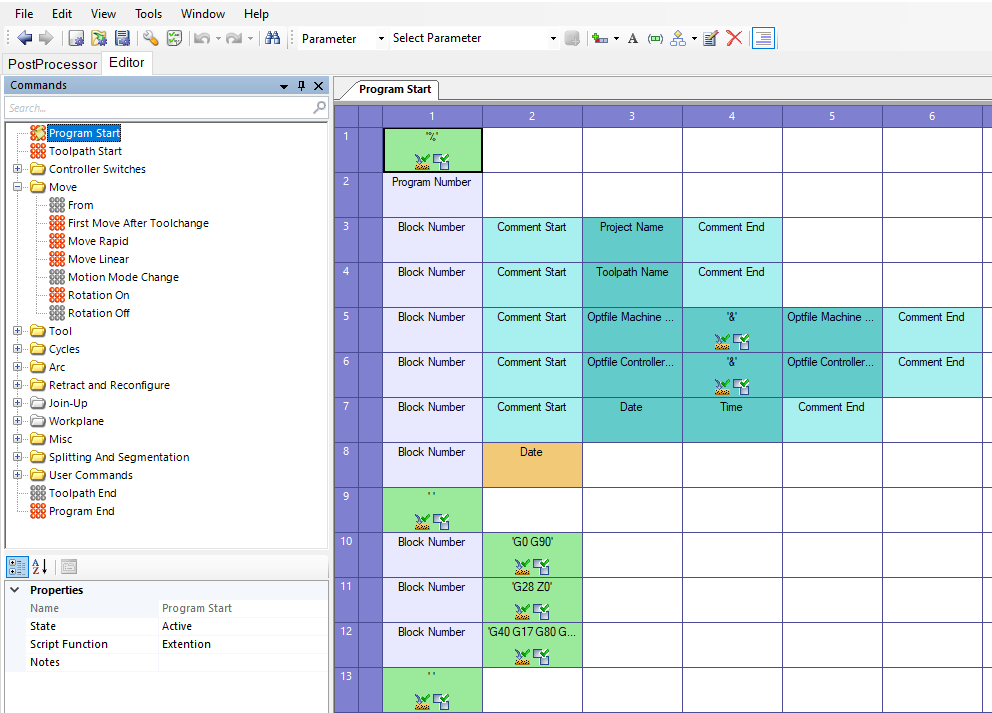Select Toolpath Start in the tree
Screen dimensions: 992x713
point(85,151)
